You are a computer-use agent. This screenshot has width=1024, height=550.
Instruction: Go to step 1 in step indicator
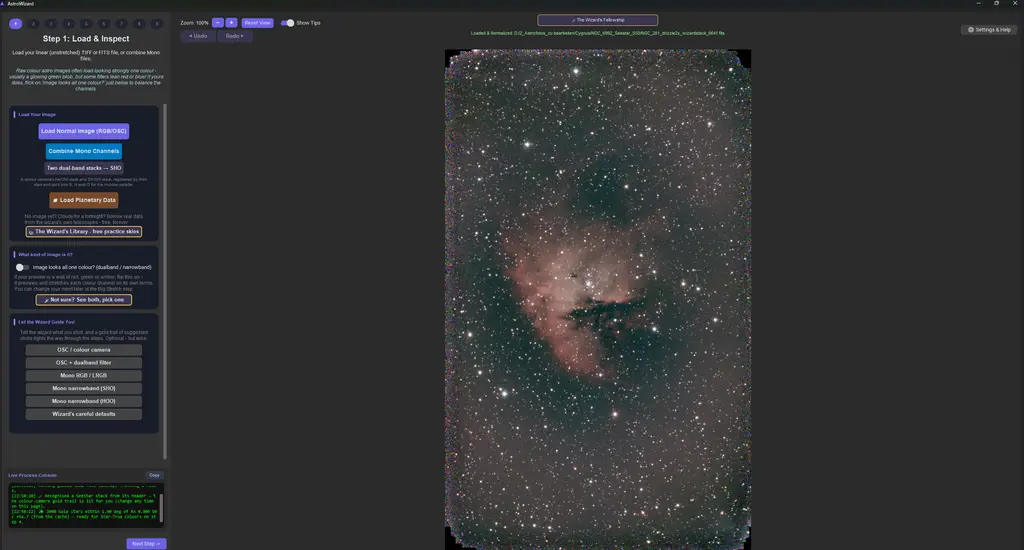point(16,24)
